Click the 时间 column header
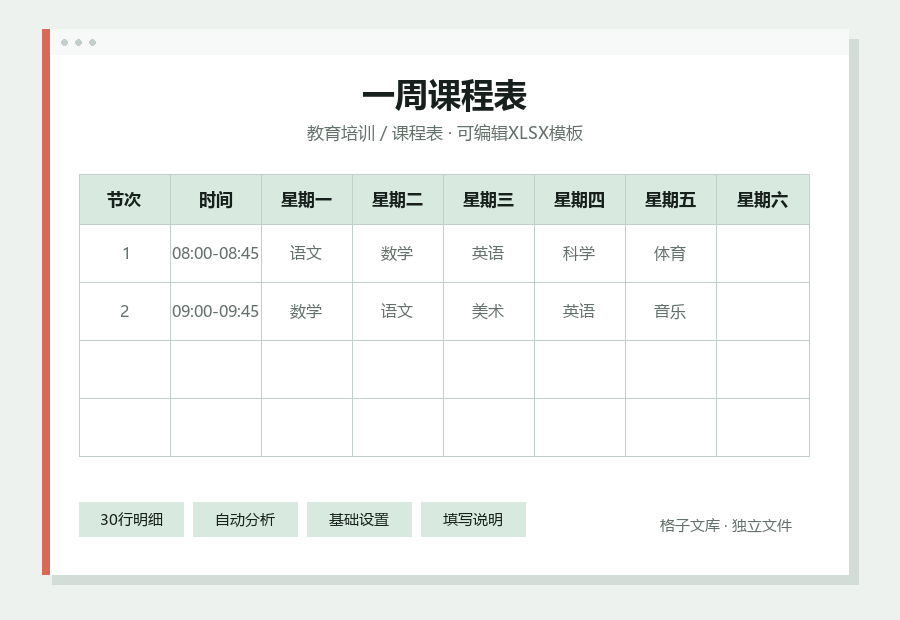The width and height of the screenshot is (900, 620). pyautogui.click(x=216, y=200)
